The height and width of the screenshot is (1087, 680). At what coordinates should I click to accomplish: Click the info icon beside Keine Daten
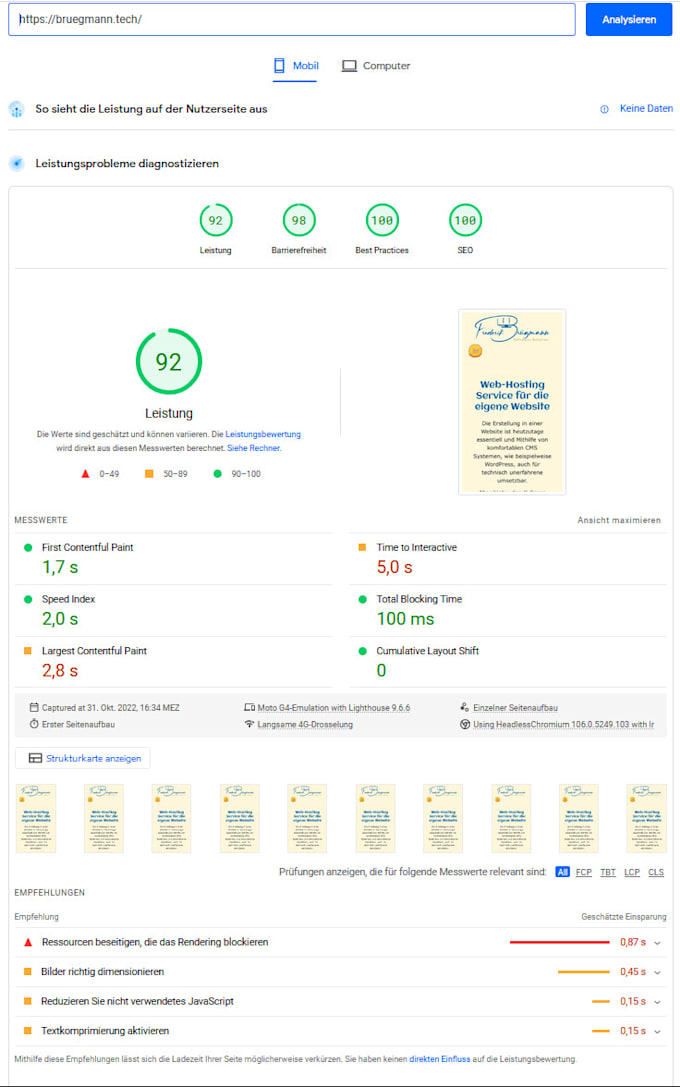(604, 109)
